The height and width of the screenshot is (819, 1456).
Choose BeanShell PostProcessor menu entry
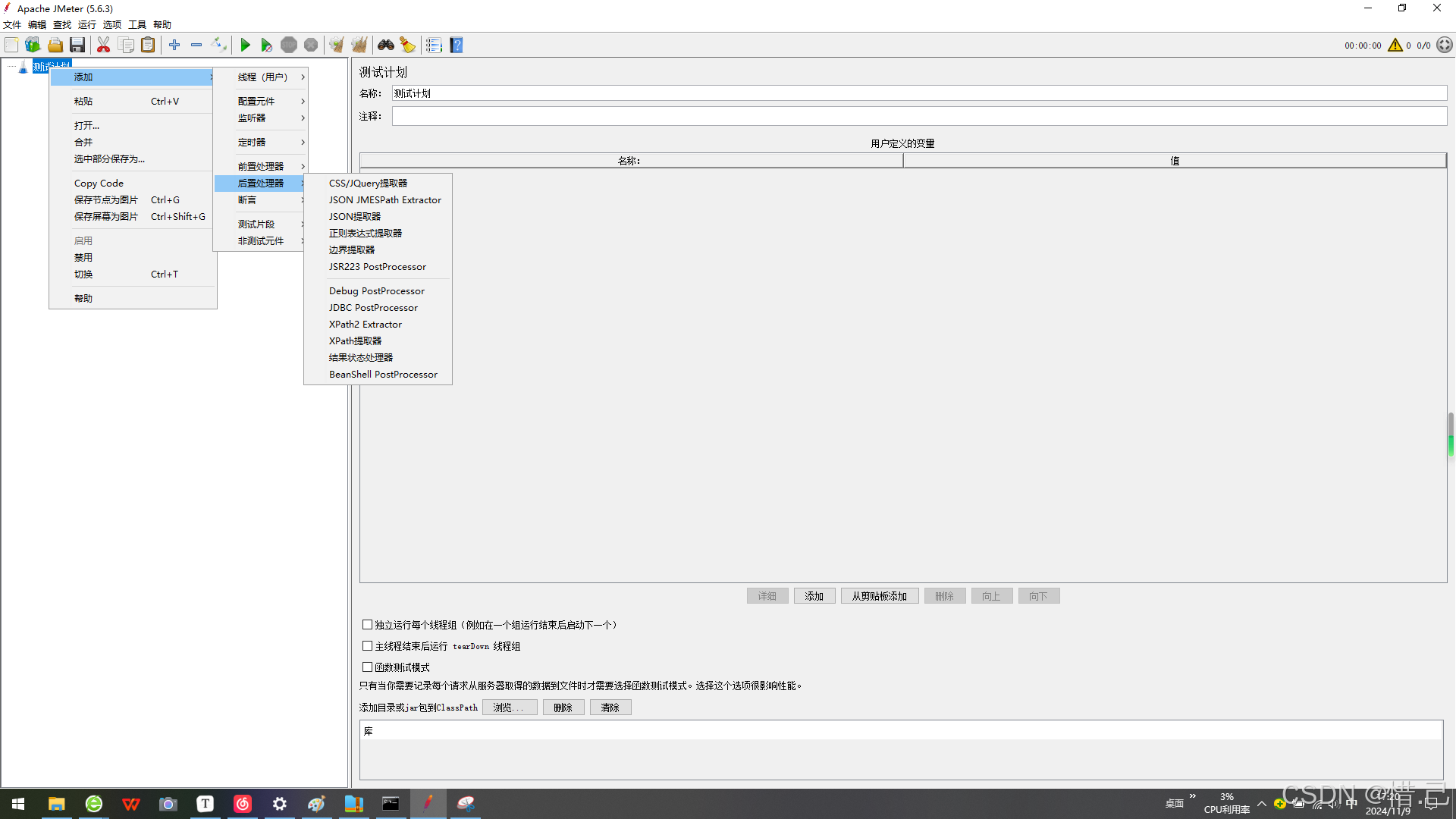(x=383, y=375)
